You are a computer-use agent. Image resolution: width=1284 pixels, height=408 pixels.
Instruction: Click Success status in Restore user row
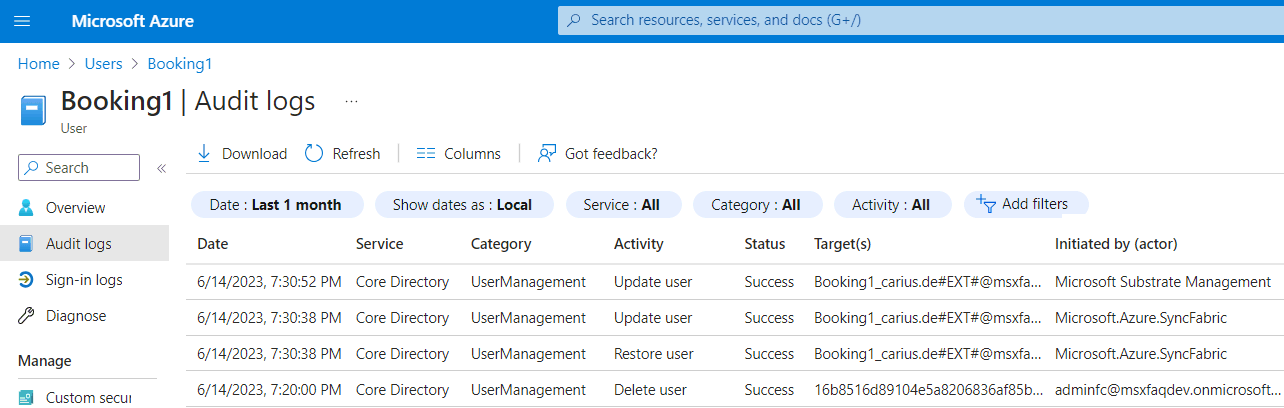(x=769, y=353)
